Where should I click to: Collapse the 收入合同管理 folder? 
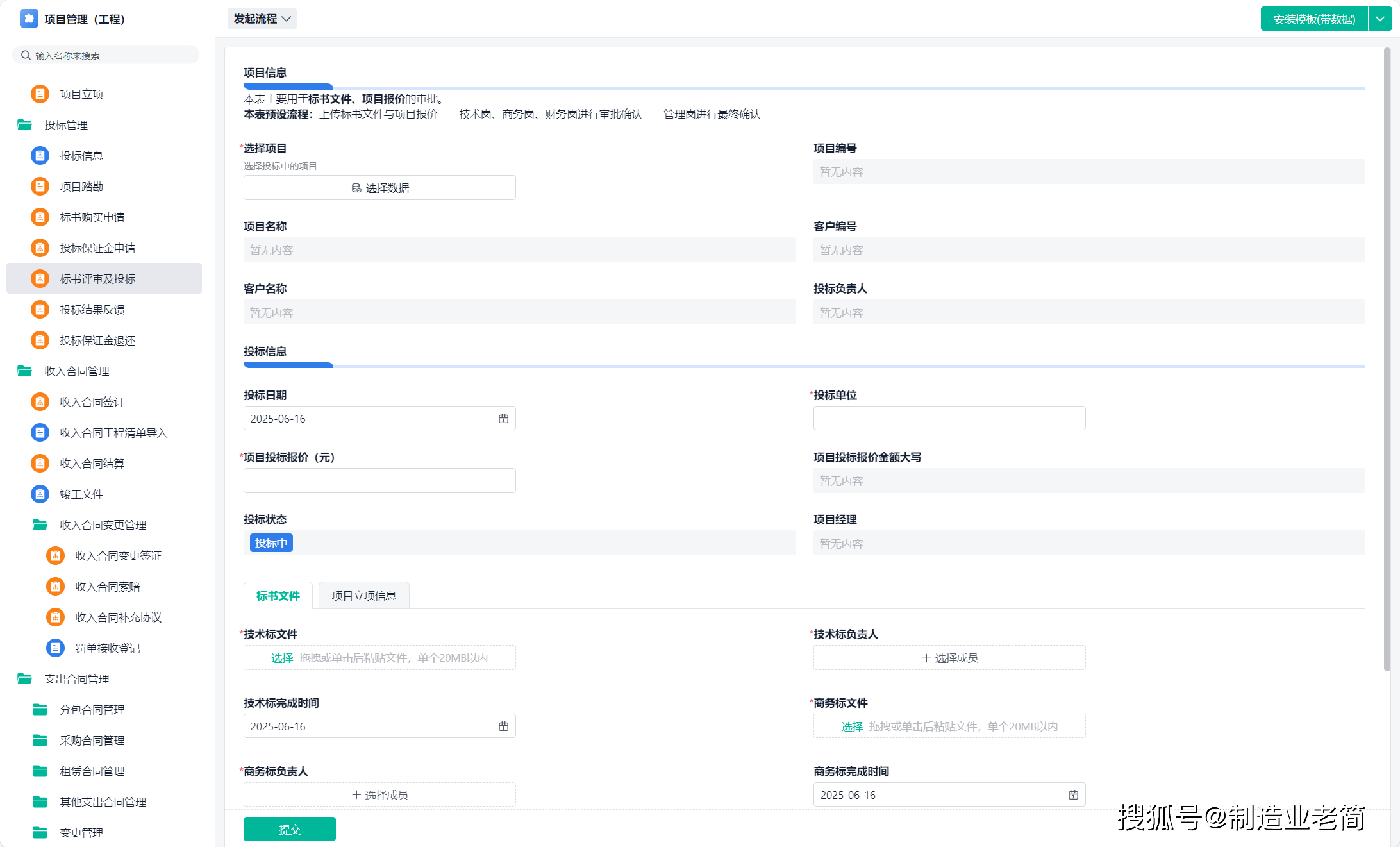pyautogui.click(x=24, y=371)
